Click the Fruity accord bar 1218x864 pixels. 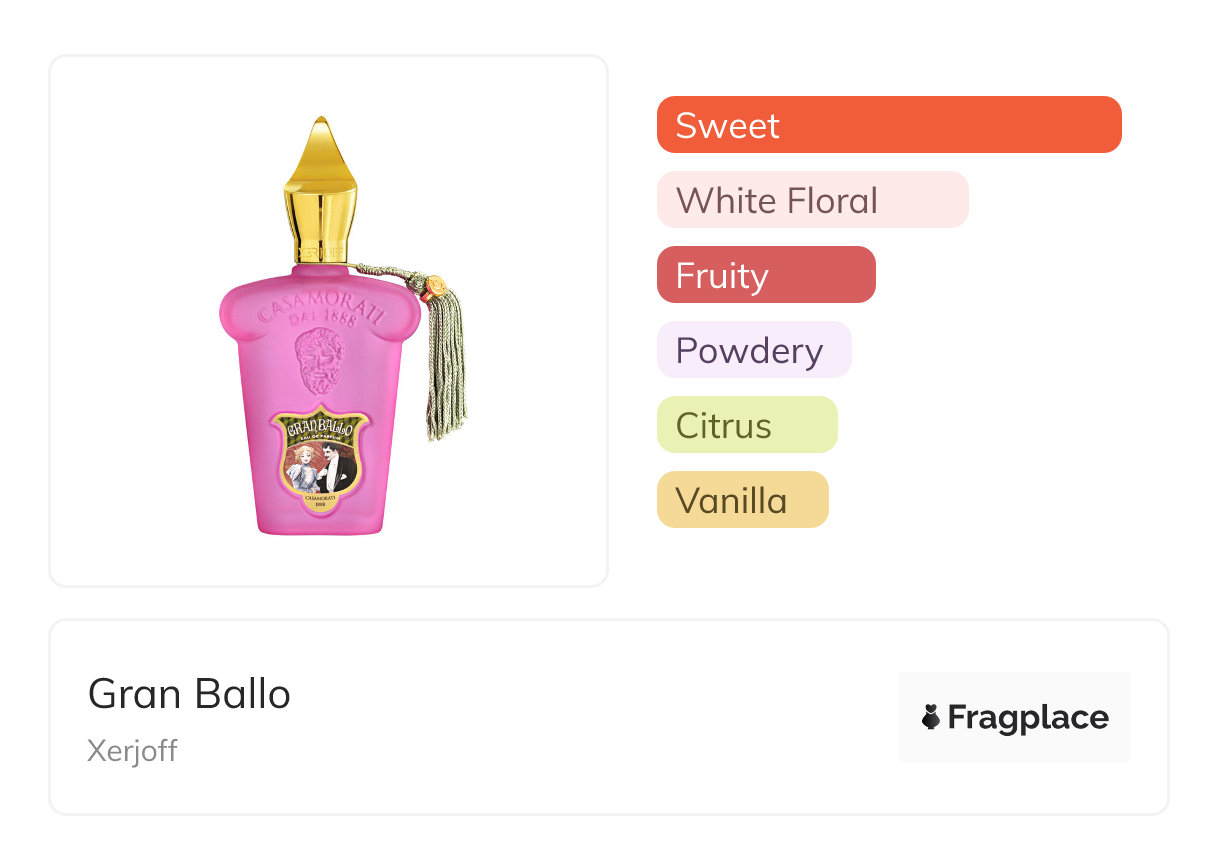coord(766,275)
